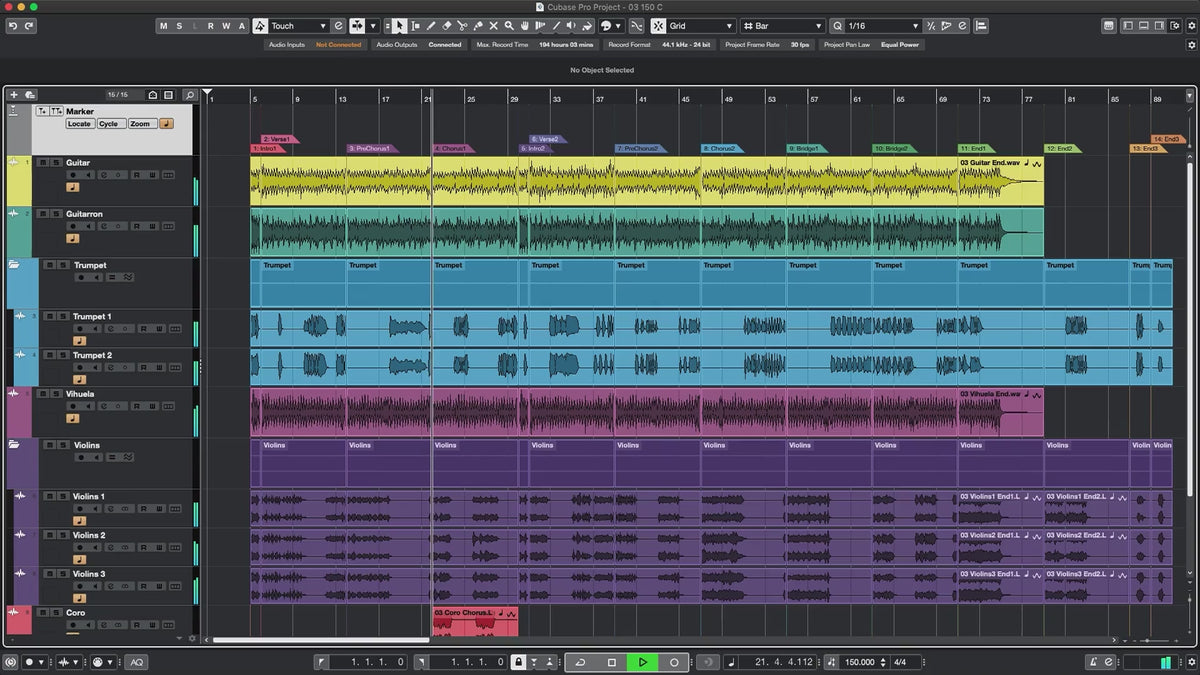This screenshot has width=1200, height=675.
Task: Choose the Draw pencil tool
Action: [x=431, y=26]
